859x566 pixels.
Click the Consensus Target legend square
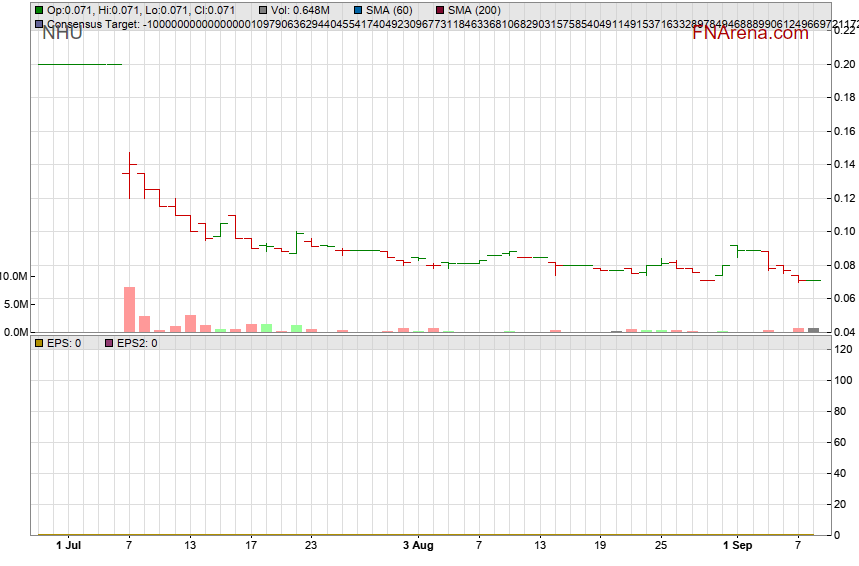click(x=39, y=25)
